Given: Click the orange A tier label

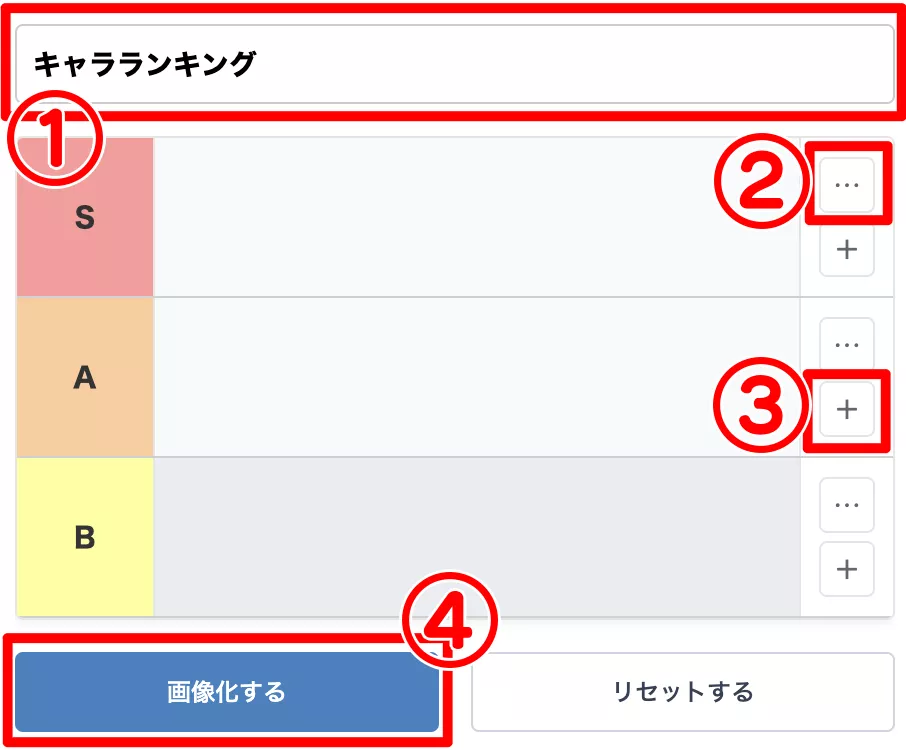Looking at the screenshot, I should (x=85, y=375).
